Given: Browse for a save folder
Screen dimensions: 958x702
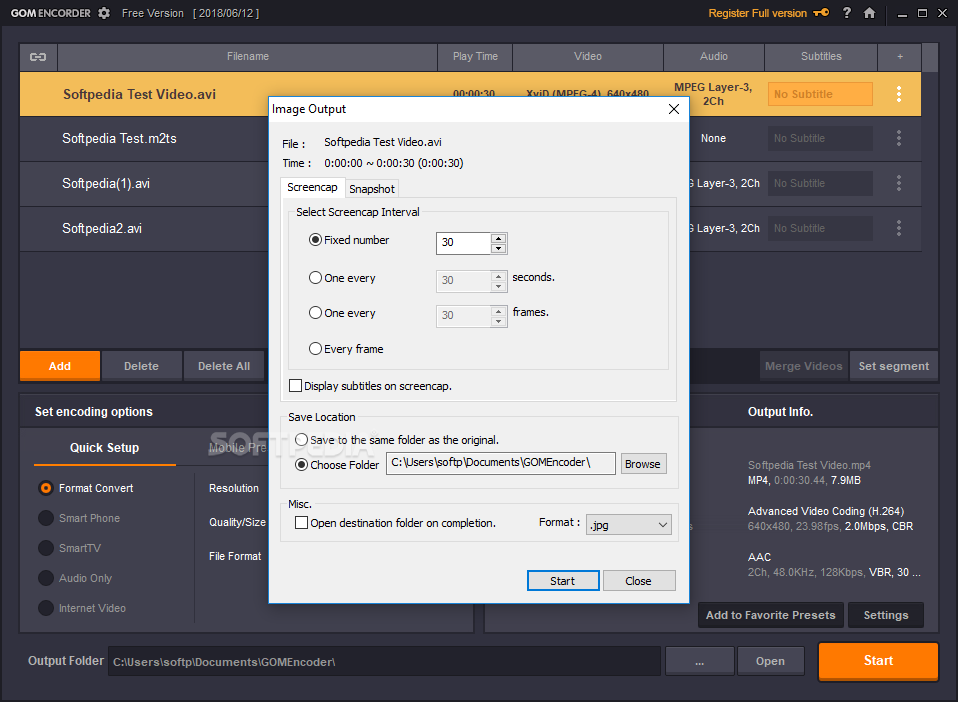Looking at the screenshot, I should (643, 464).
